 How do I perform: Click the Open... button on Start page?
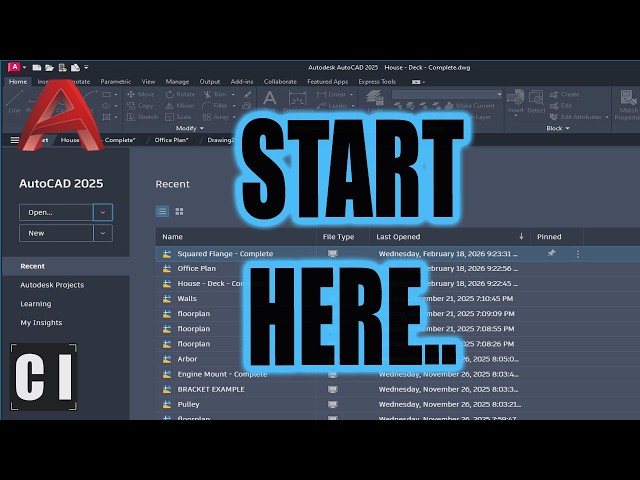[56, 212]
